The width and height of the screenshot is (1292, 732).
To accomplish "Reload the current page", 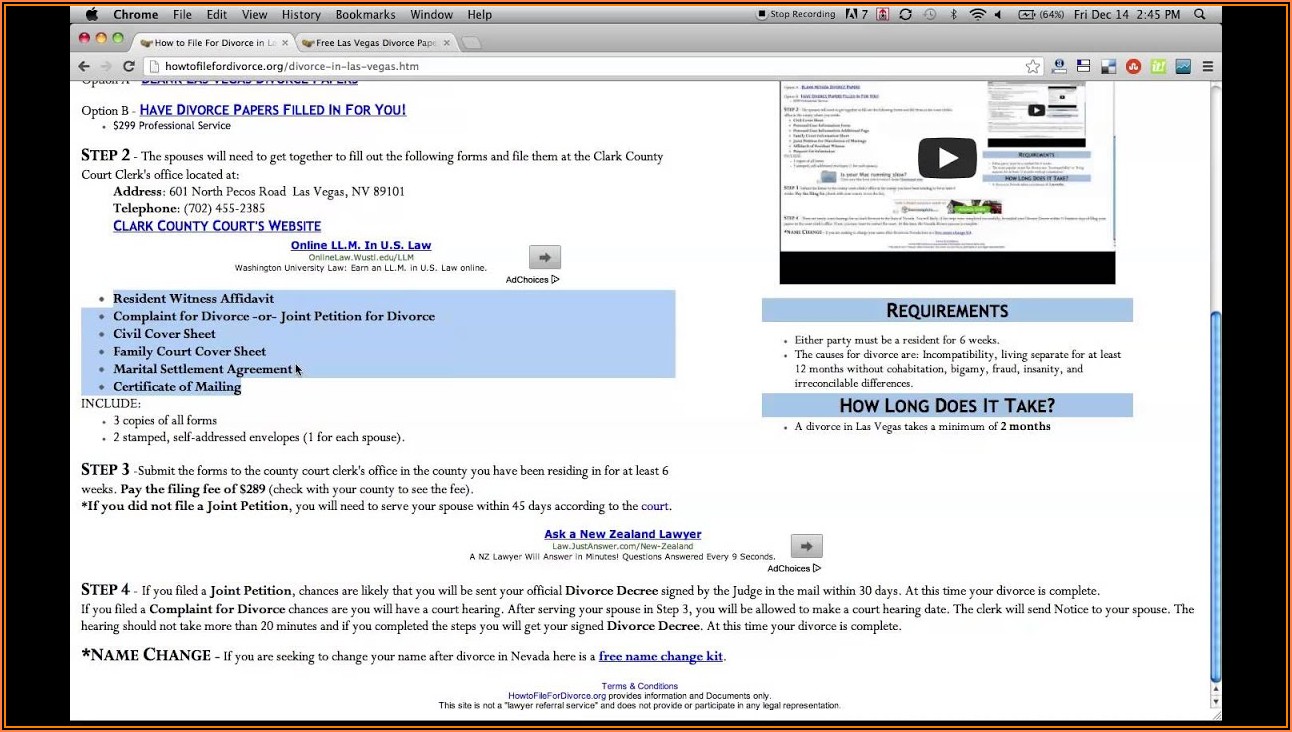I will click(128, 66).
